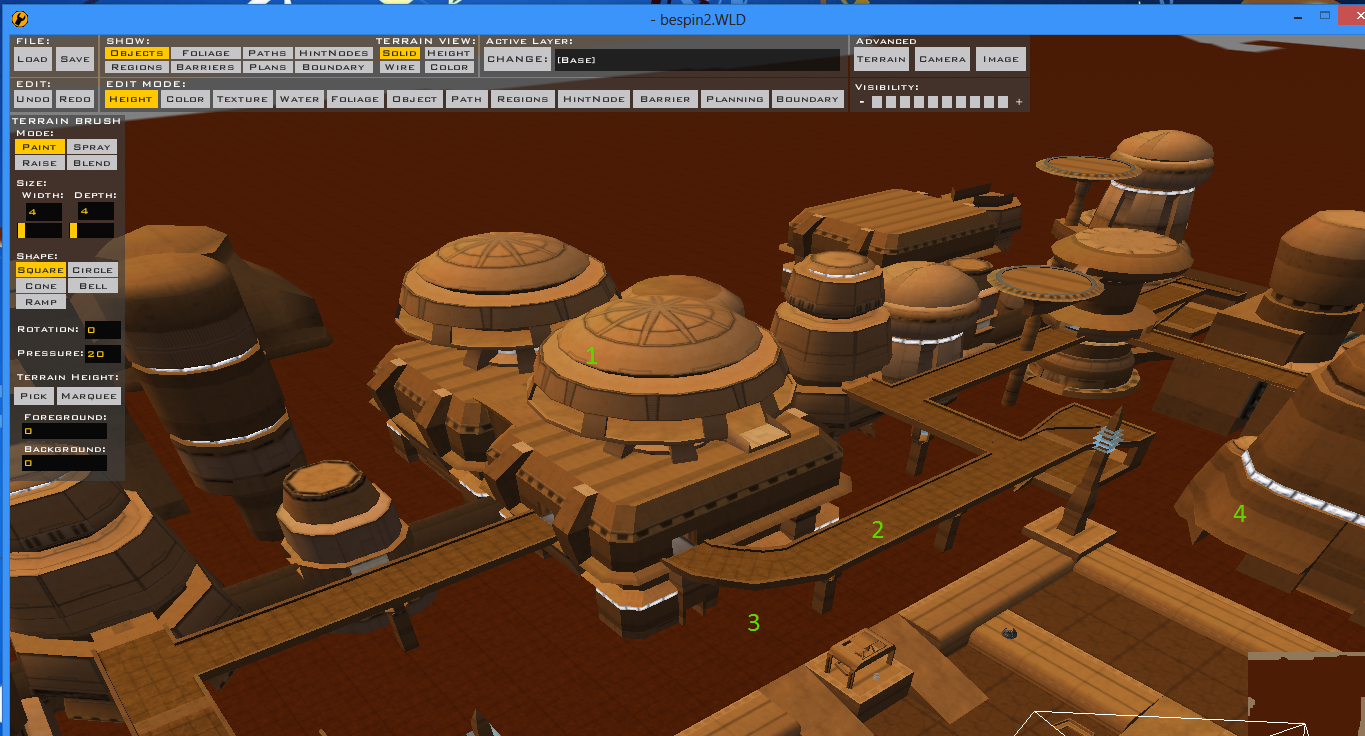Select Spray brush mode
The width and height of the screenshot is (1365, 736).
click(92, 147)
